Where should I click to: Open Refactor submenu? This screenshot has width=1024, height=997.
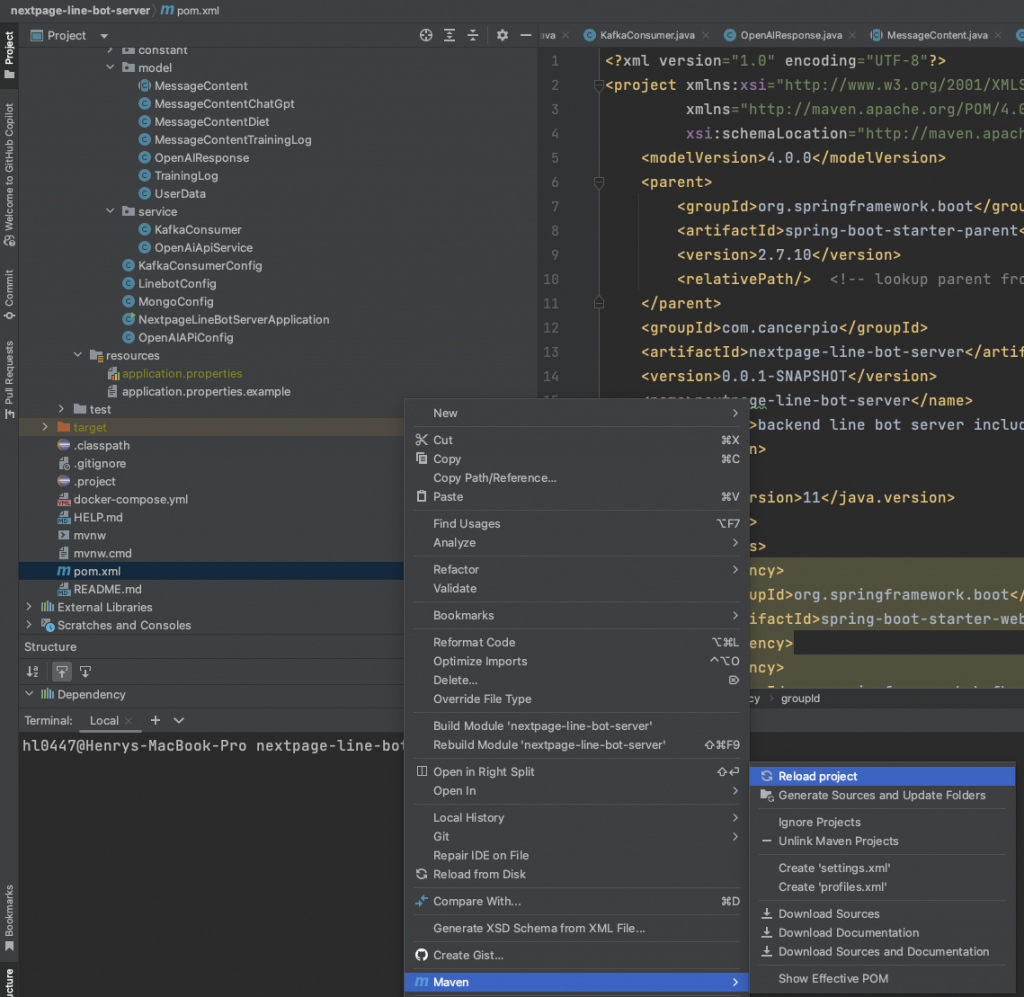(577, 569)
